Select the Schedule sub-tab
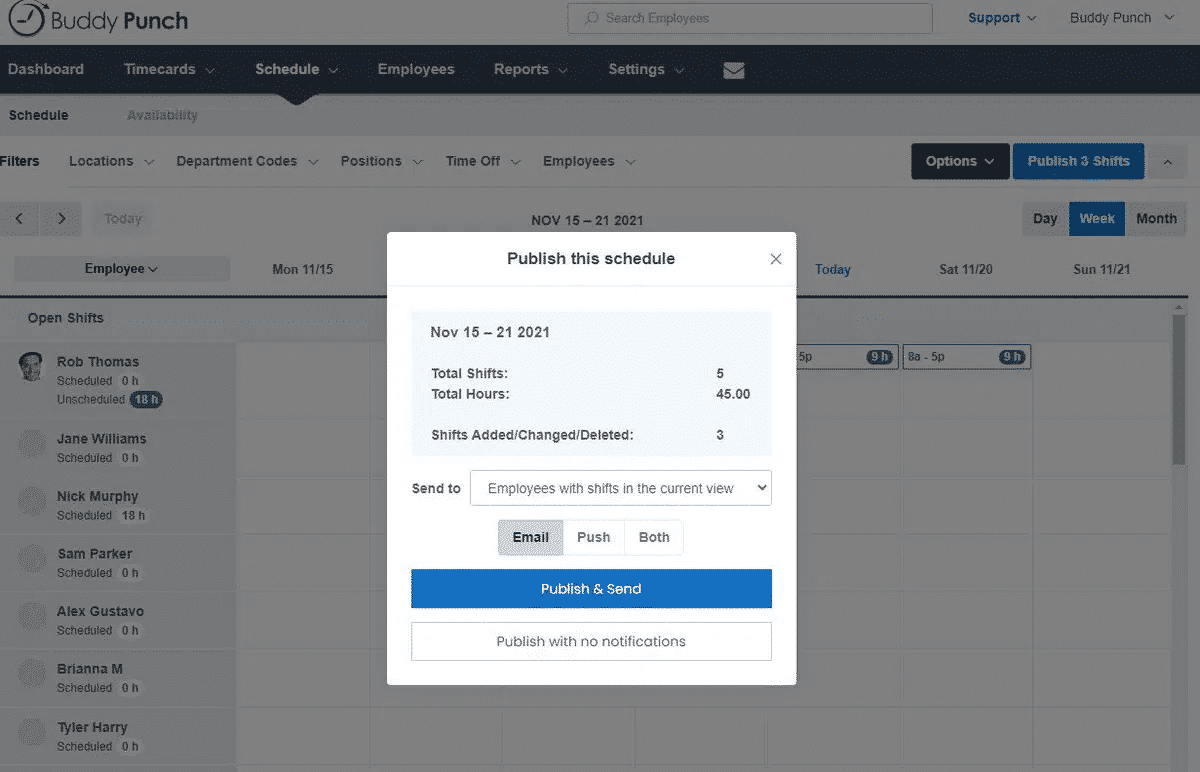Screen dimensions: 1200x772 [x=39, y=115]
